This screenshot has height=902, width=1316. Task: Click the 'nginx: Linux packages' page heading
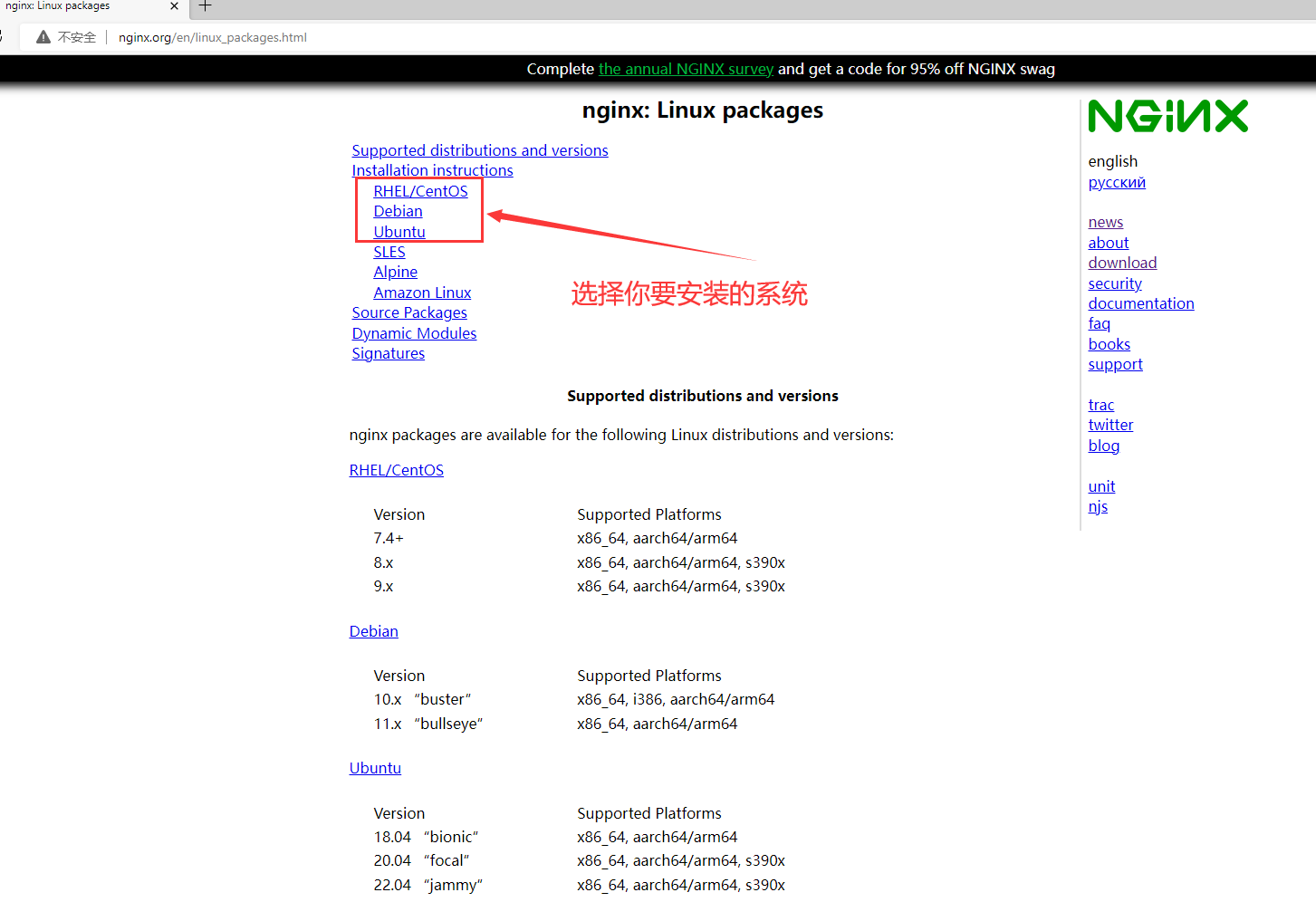click(x=703, y=110)
